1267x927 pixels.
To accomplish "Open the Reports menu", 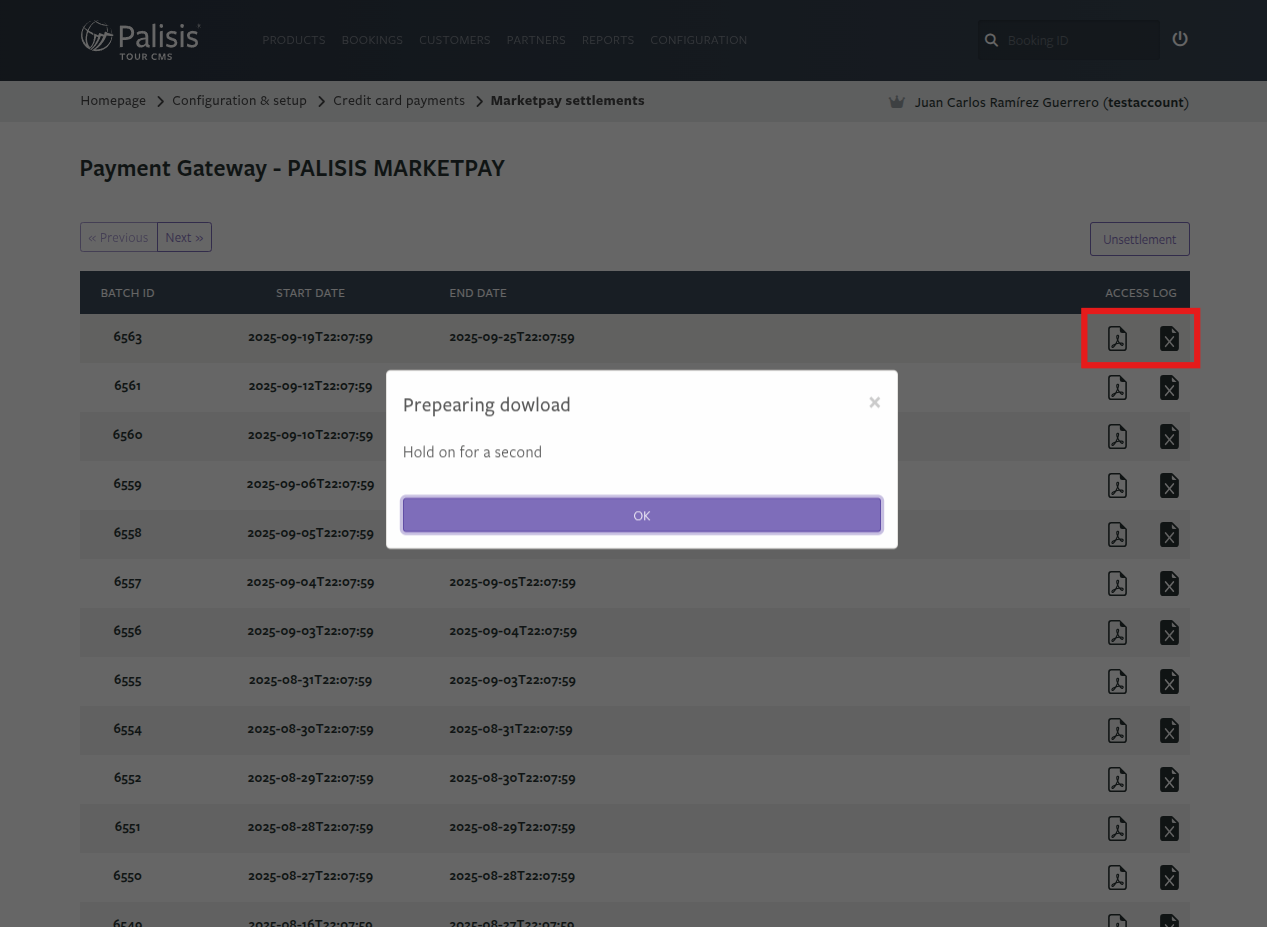I will point(608,40).
